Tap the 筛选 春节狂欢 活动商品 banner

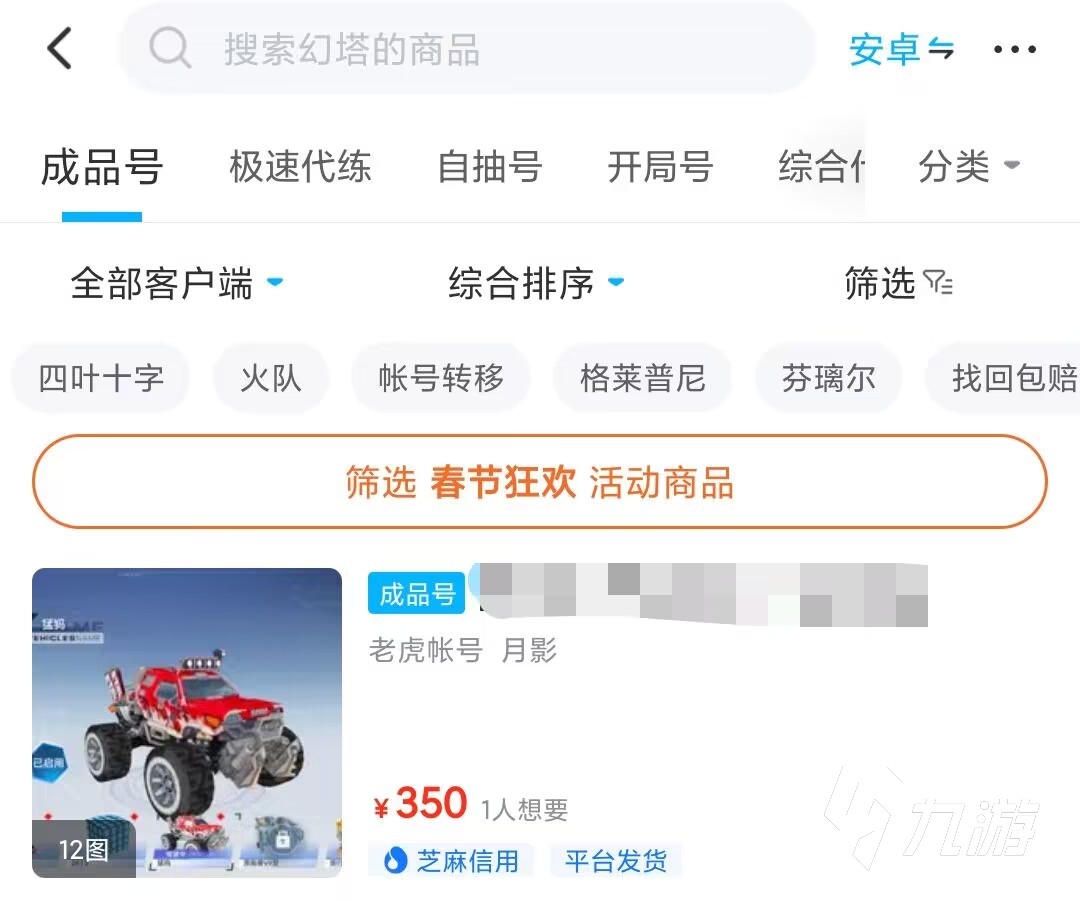pyautogui.click(x=540, y=481)
